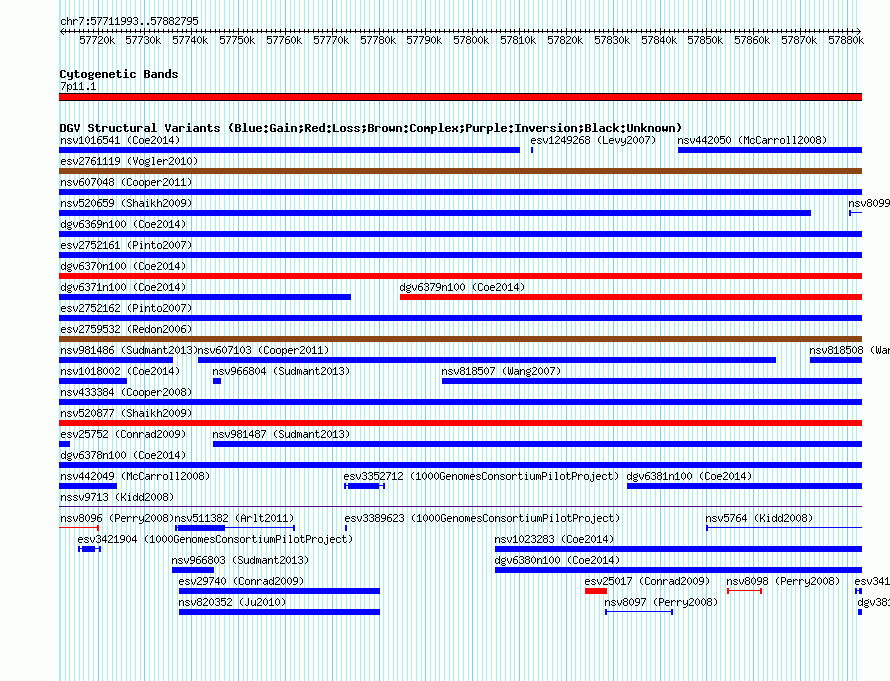Screen dimensions: 890x681
Task: Click the 57800k ruler position
Action: [x=471, y=40]
